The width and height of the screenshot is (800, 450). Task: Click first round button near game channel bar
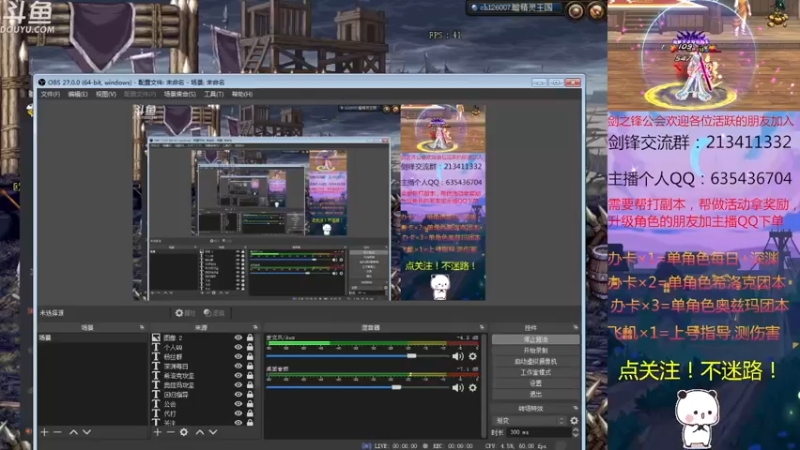click(576, 11)
